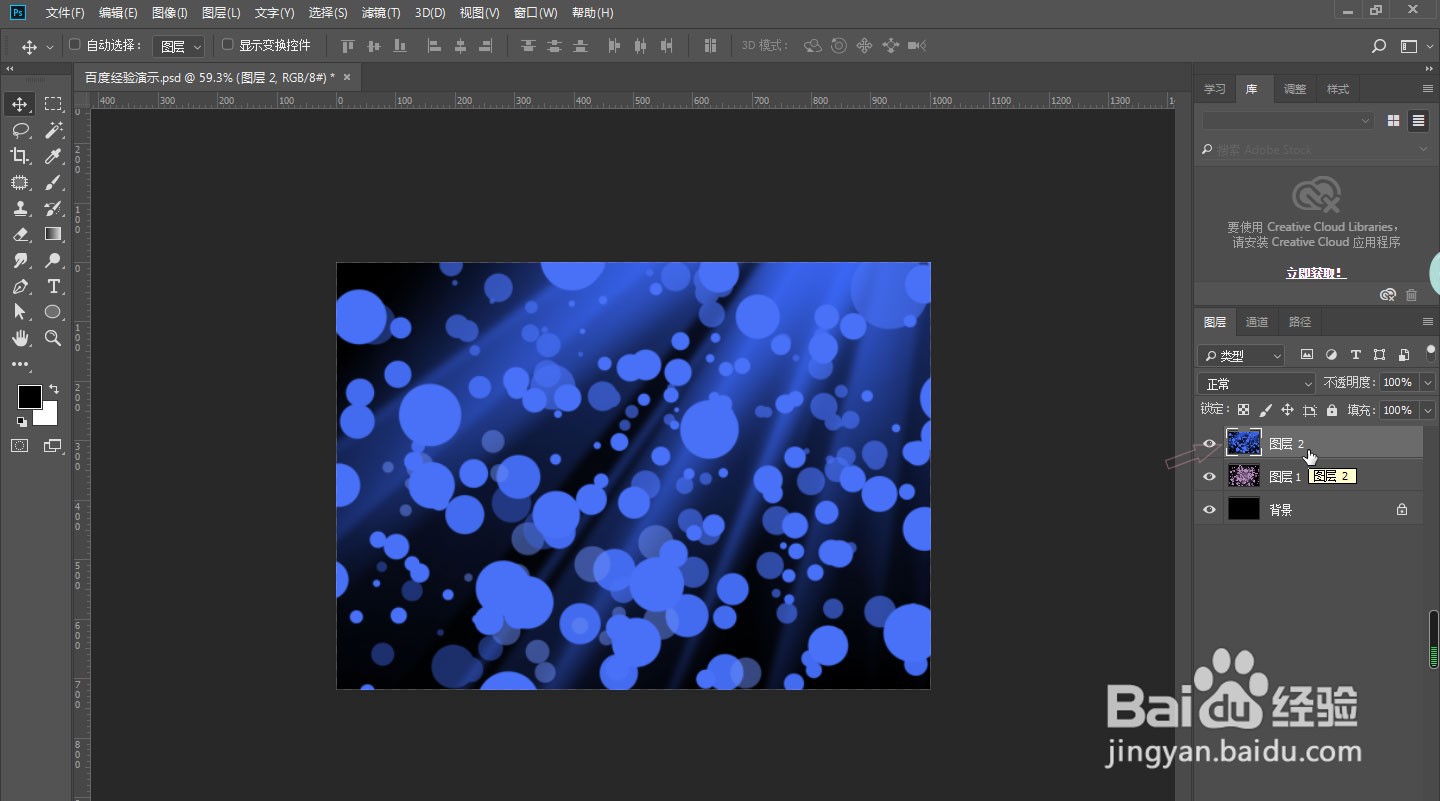Select the Magic Wand tool
This screenshot has height=801, width=1440.
click(x=53, y=130)
